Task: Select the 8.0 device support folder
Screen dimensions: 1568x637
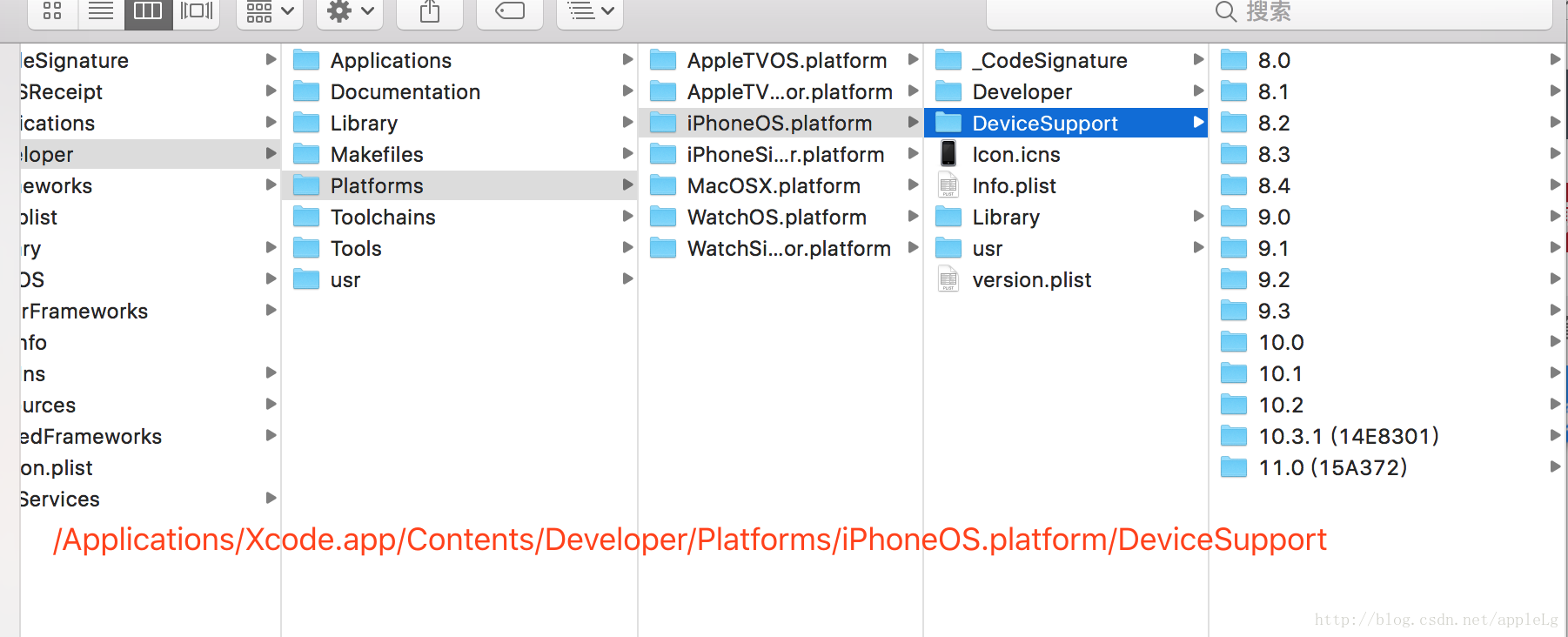Action: tap(1388, 60)
